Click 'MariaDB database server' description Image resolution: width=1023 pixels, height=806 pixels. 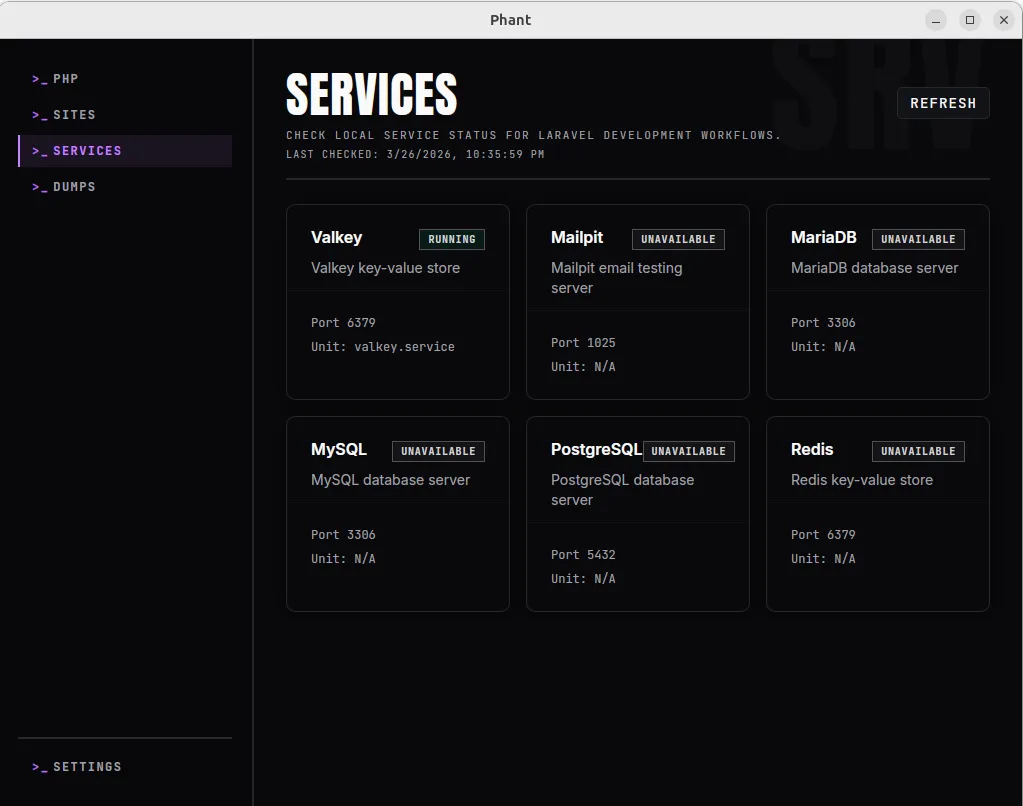[x=874, y=268]
